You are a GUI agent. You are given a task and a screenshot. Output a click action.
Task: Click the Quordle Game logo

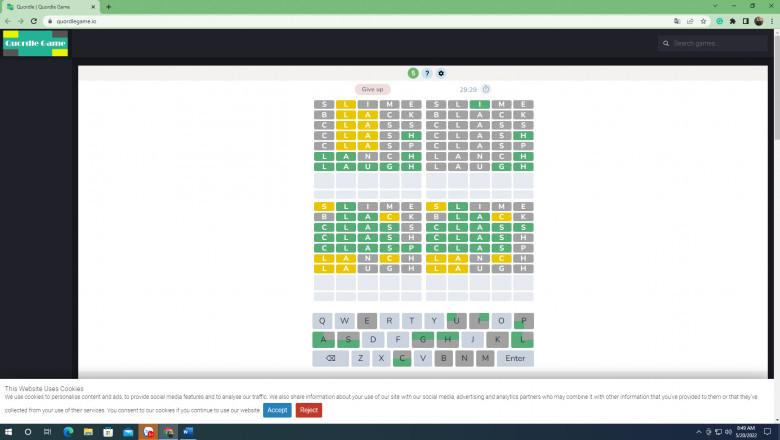[35, 44]
